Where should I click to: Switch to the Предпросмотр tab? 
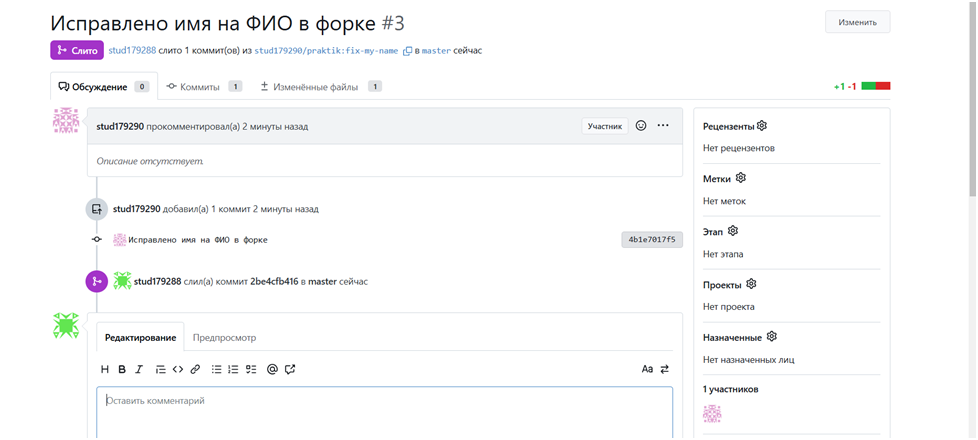click(224, 338)
